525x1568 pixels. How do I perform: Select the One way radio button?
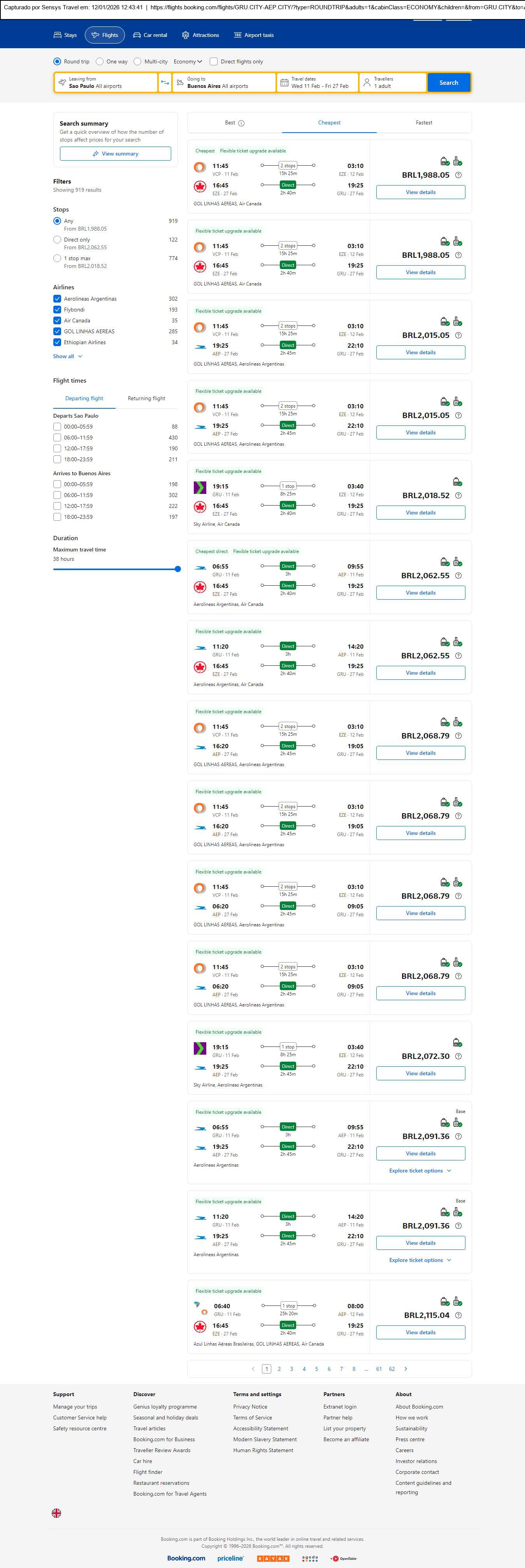click(x=100, y=61)
